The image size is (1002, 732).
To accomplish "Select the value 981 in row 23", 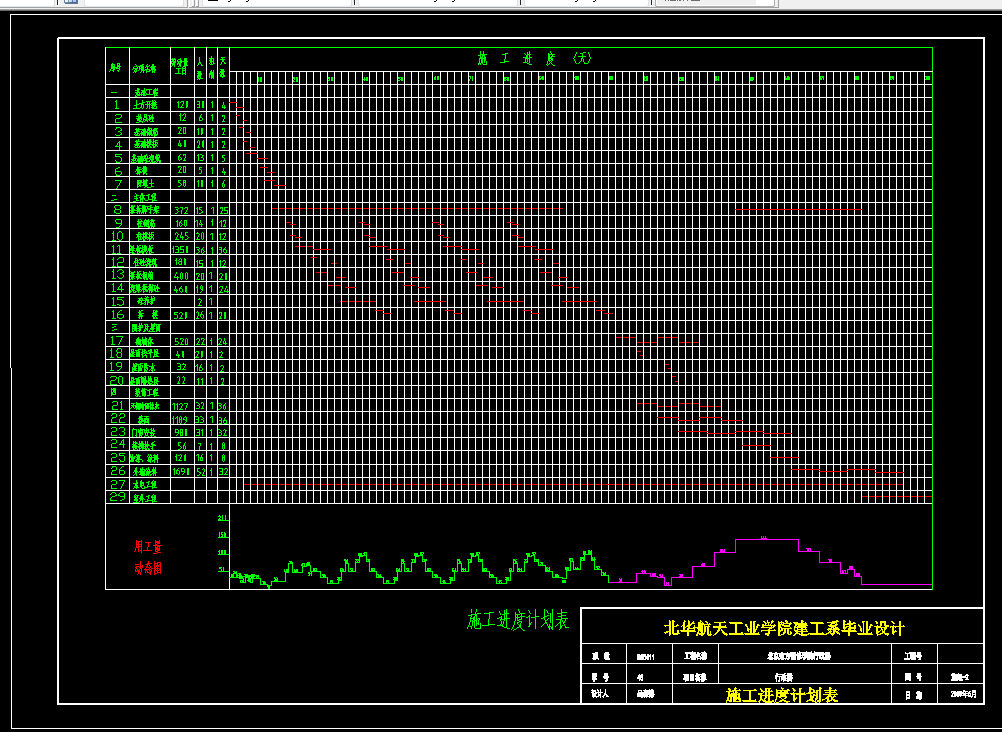I will tap(181, 433).
